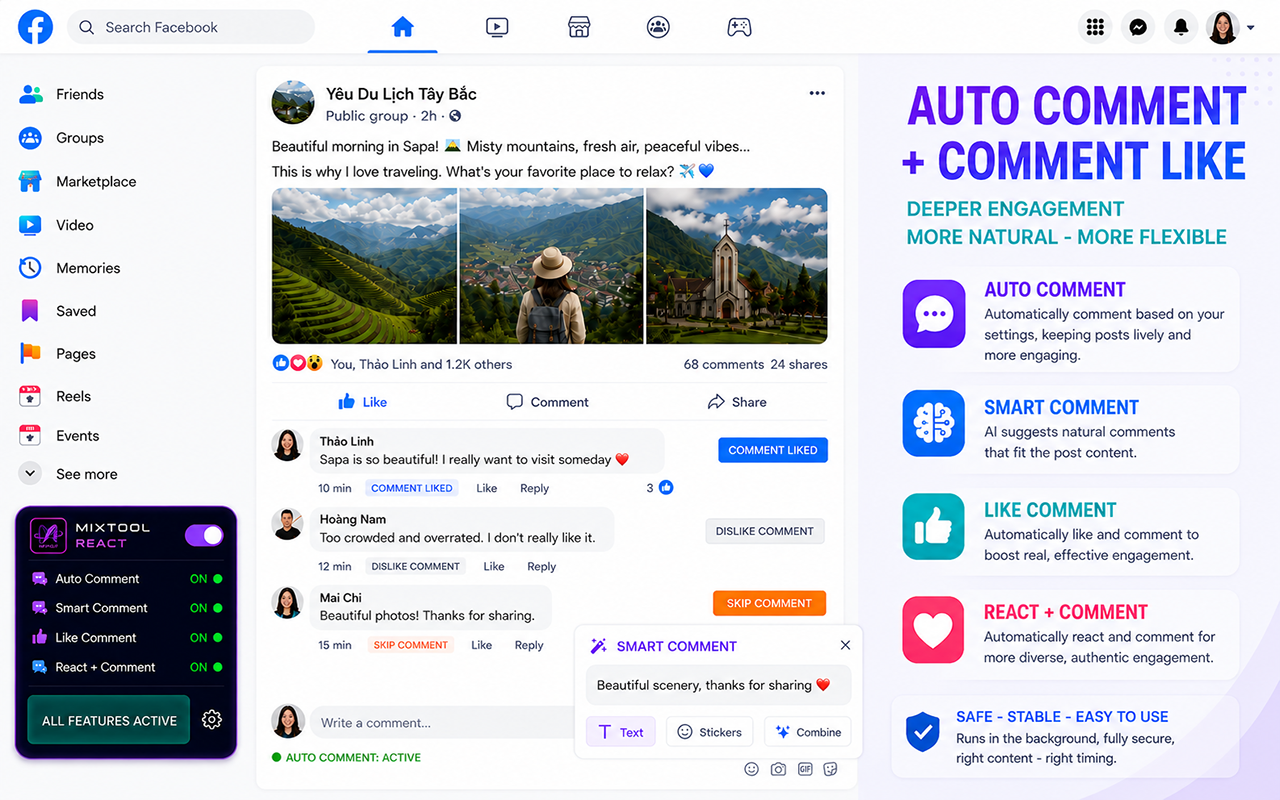Viewport: 1280px width, 800px height.
Task: Toggle Like Comment ON status
Action: [206, 638]
